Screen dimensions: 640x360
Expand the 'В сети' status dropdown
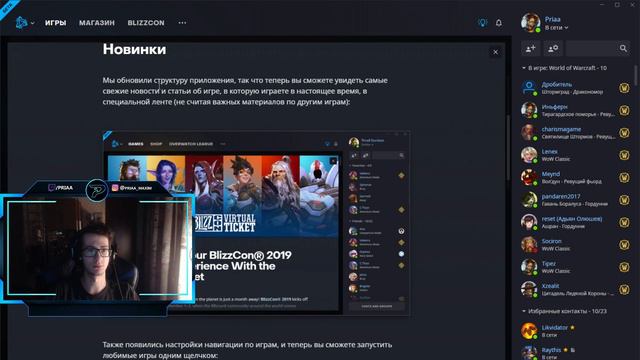click(x=556, y=28)
